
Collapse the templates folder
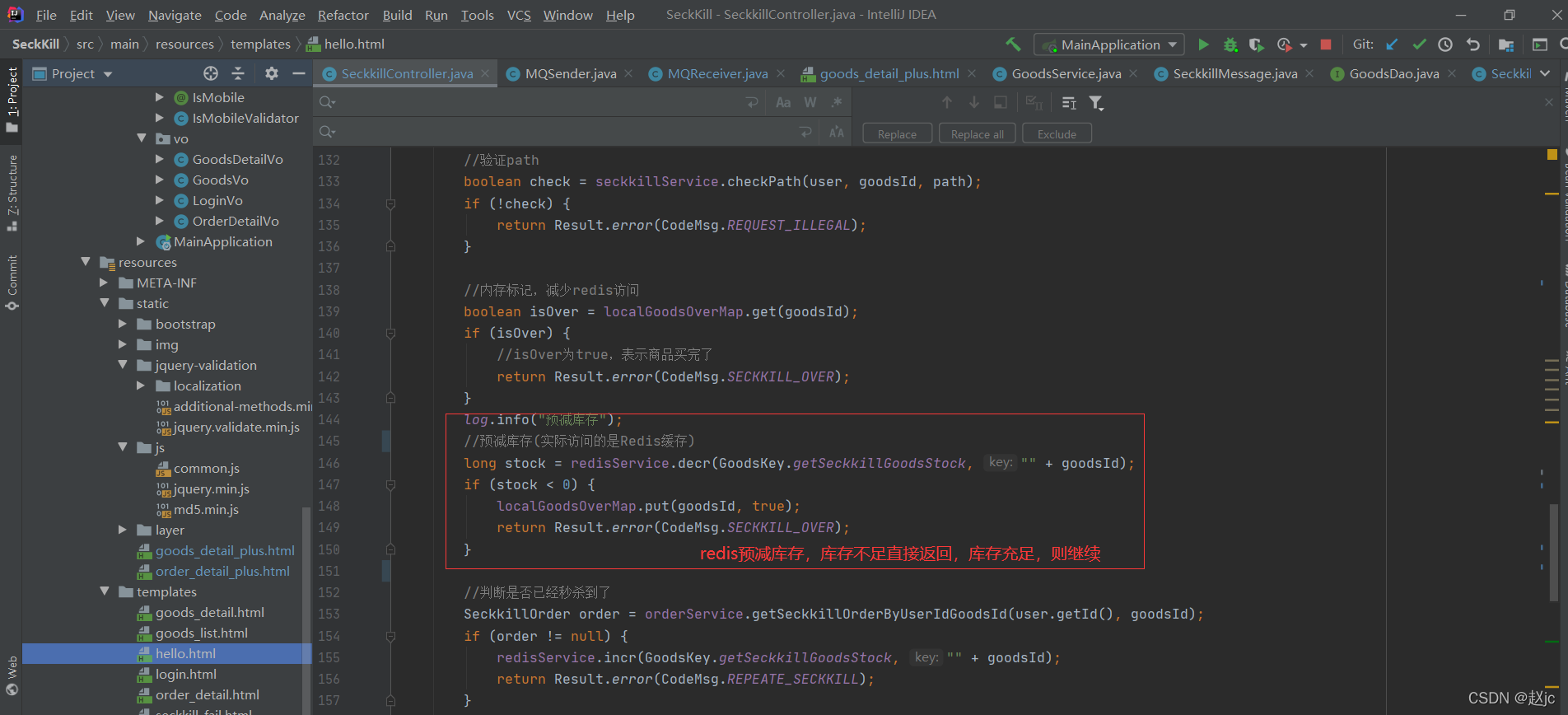(x=104, y=591)
